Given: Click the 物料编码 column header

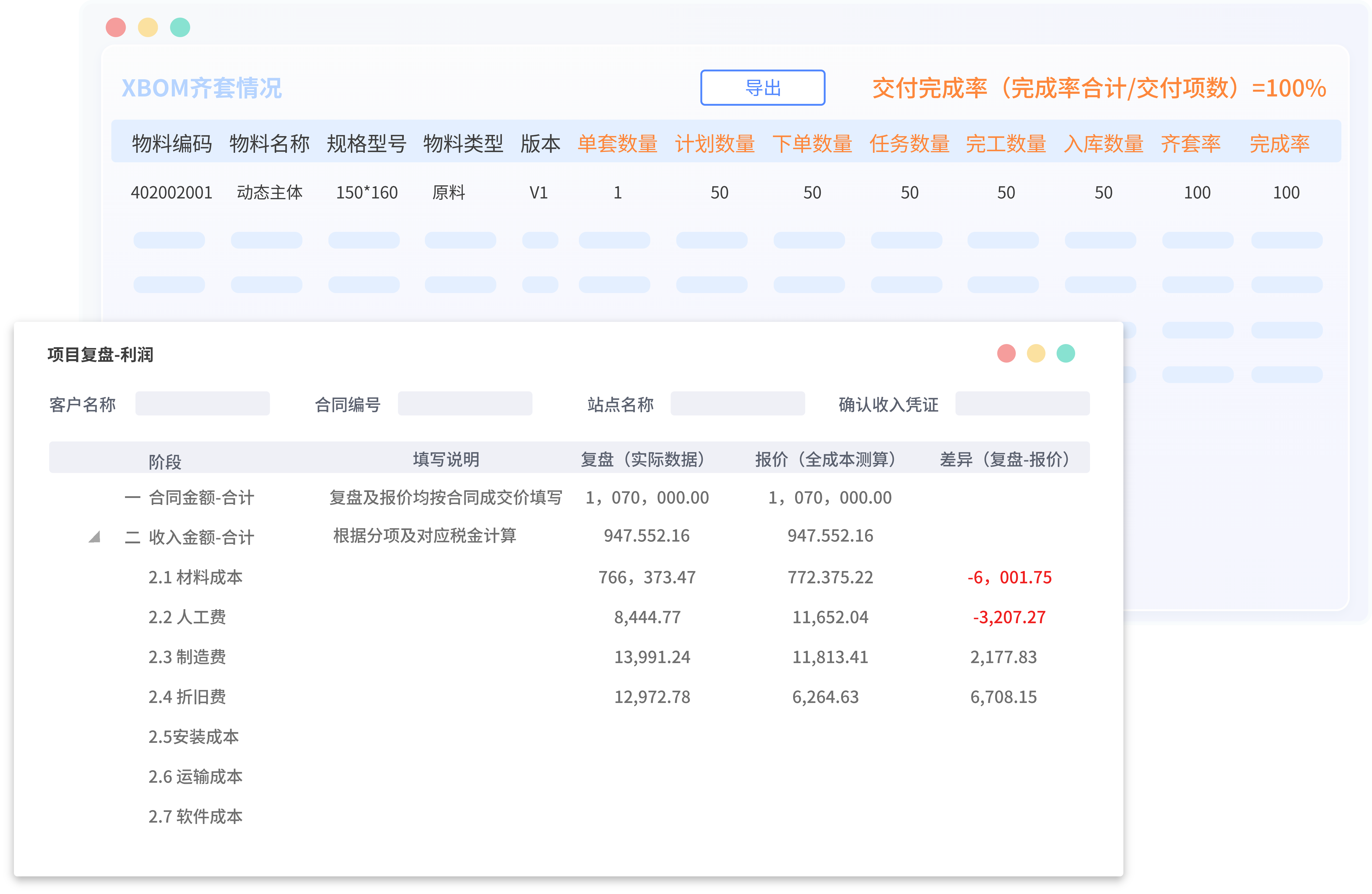Looking at the screenshot, I should [172, 144].
